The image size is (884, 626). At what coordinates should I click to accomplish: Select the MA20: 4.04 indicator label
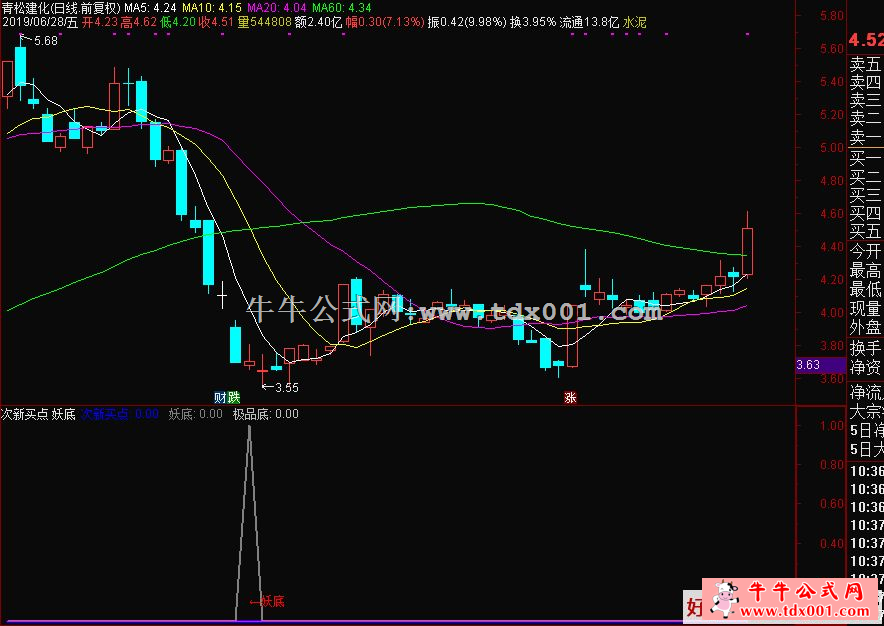pos(278,8)
